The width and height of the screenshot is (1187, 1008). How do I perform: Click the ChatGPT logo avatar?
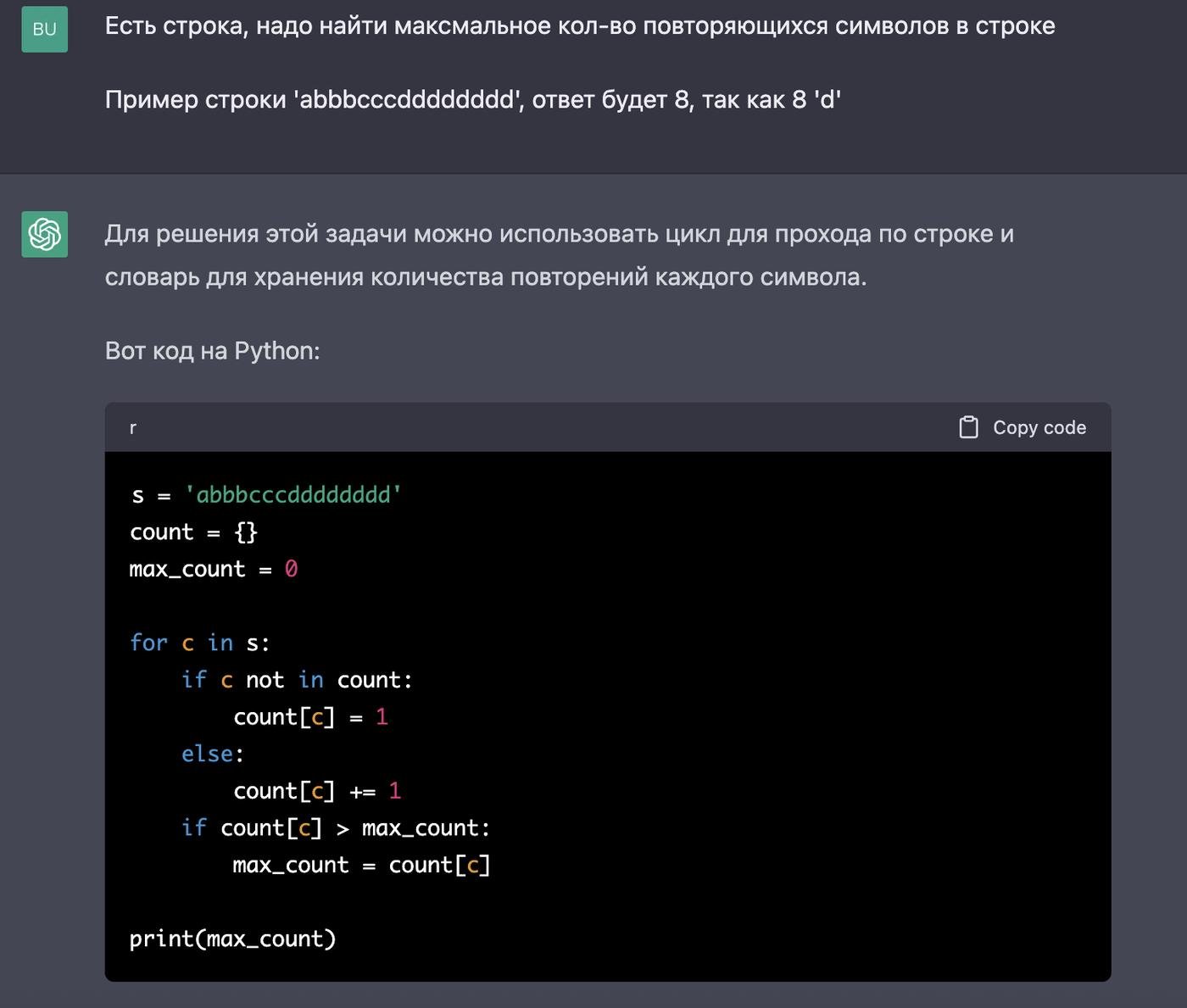coord(44,234)
